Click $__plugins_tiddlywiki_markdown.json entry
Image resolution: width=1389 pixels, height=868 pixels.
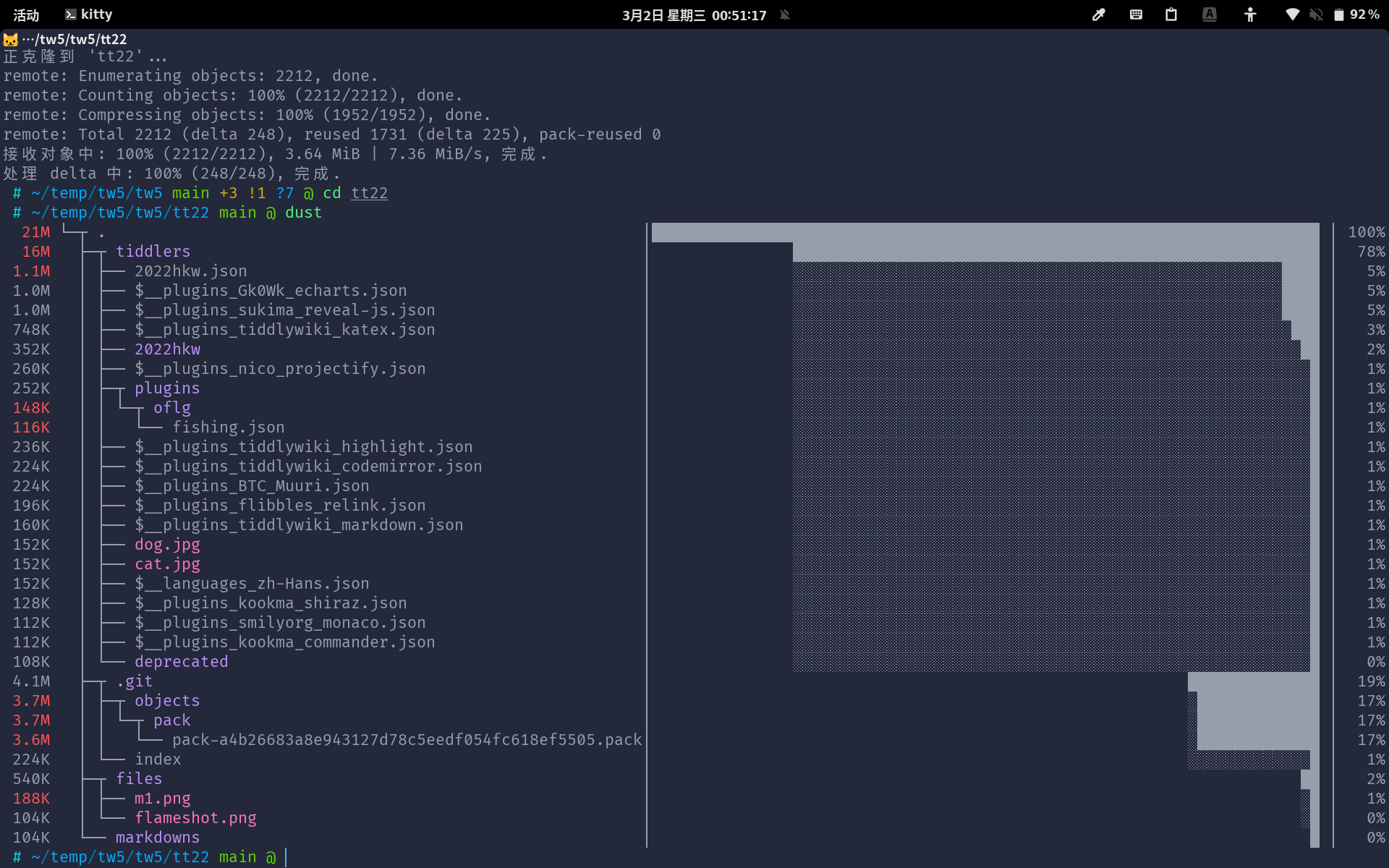pyautogui.click(x=299, y=525)
